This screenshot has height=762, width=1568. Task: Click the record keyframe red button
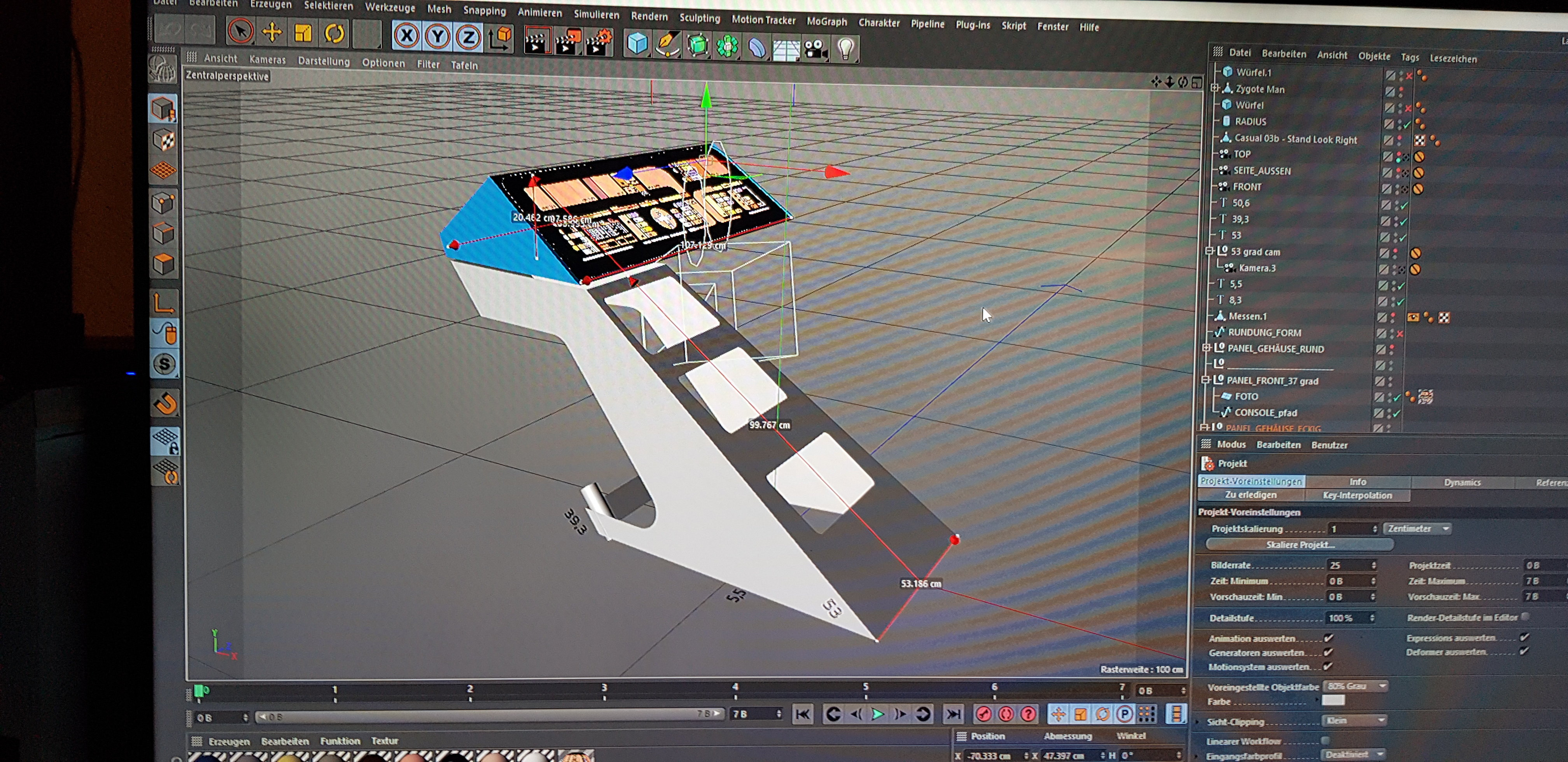click(x=983, y=714)
